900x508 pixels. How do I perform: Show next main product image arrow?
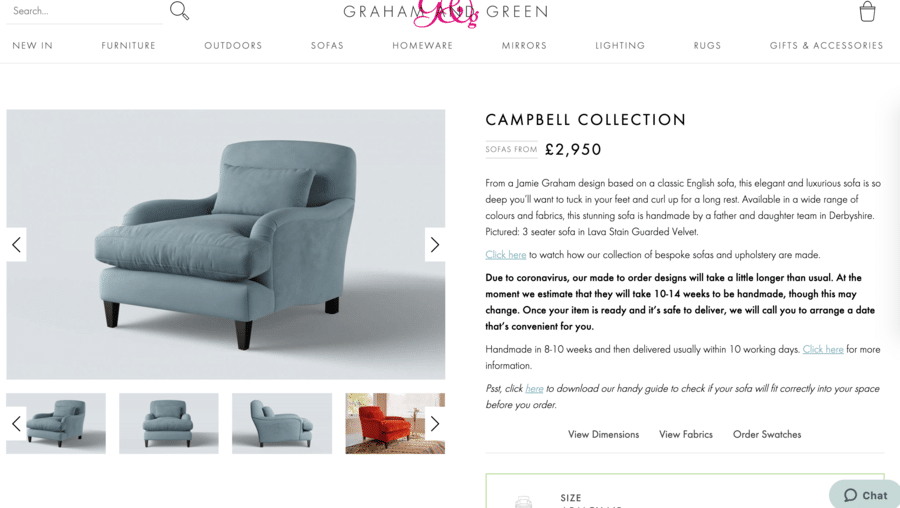coord(435,245)
